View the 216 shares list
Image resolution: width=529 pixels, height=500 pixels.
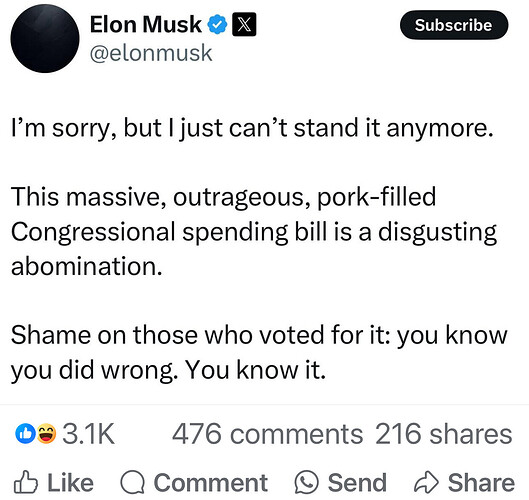click(x=444, y=434)
